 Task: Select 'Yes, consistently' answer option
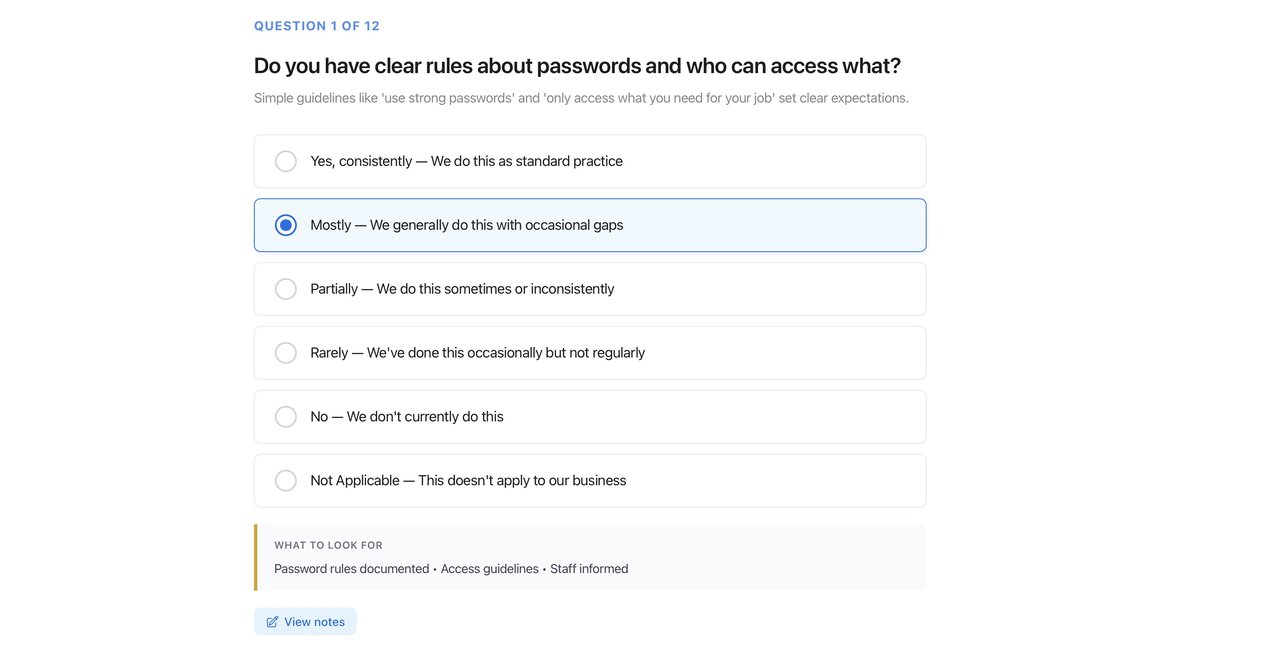[286, 160]
